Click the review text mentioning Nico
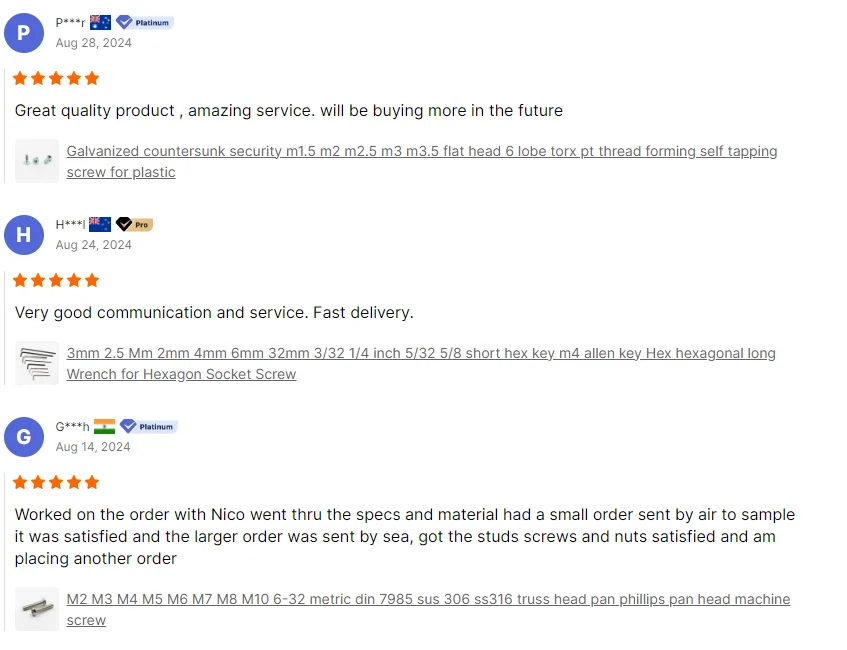 tap(404, 537)
